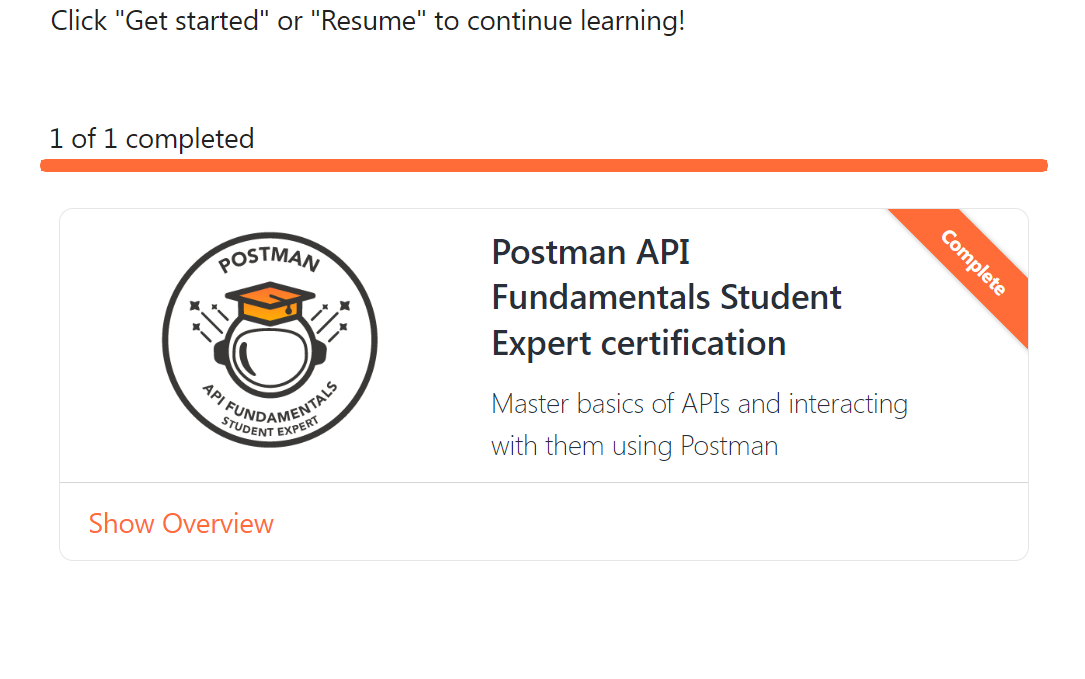
Task: Click the Expert certification heading line
Action: 638,343
